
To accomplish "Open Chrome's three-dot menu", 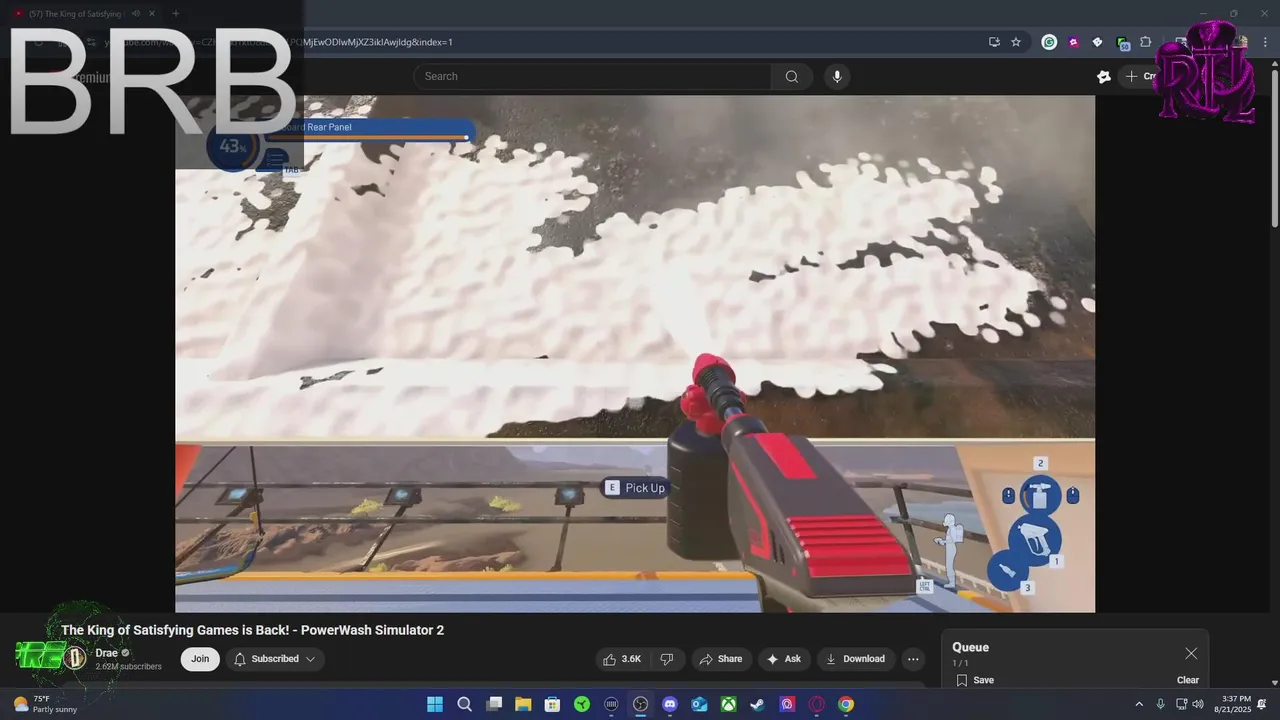I will click(x=1265, y=42).
